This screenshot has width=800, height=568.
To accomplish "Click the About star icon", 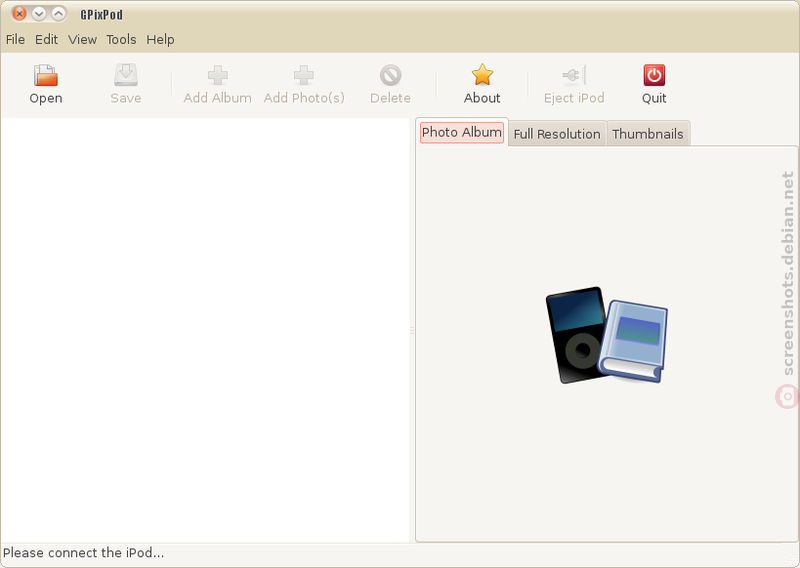I will point(482,75).
